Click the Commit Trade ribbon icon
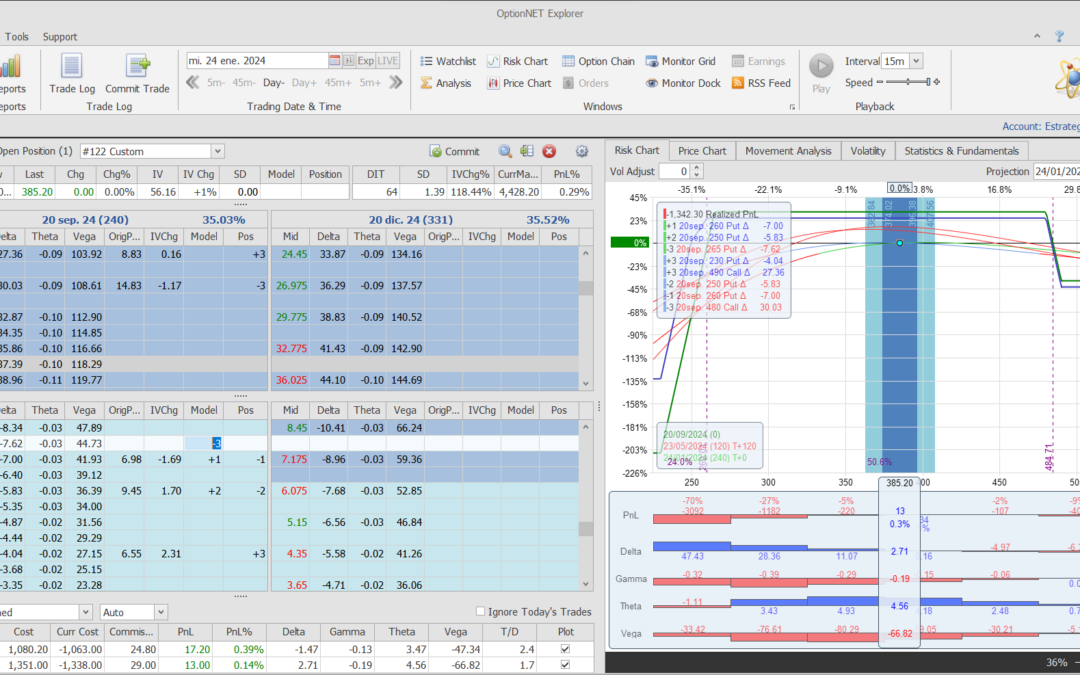 (137, 67)
